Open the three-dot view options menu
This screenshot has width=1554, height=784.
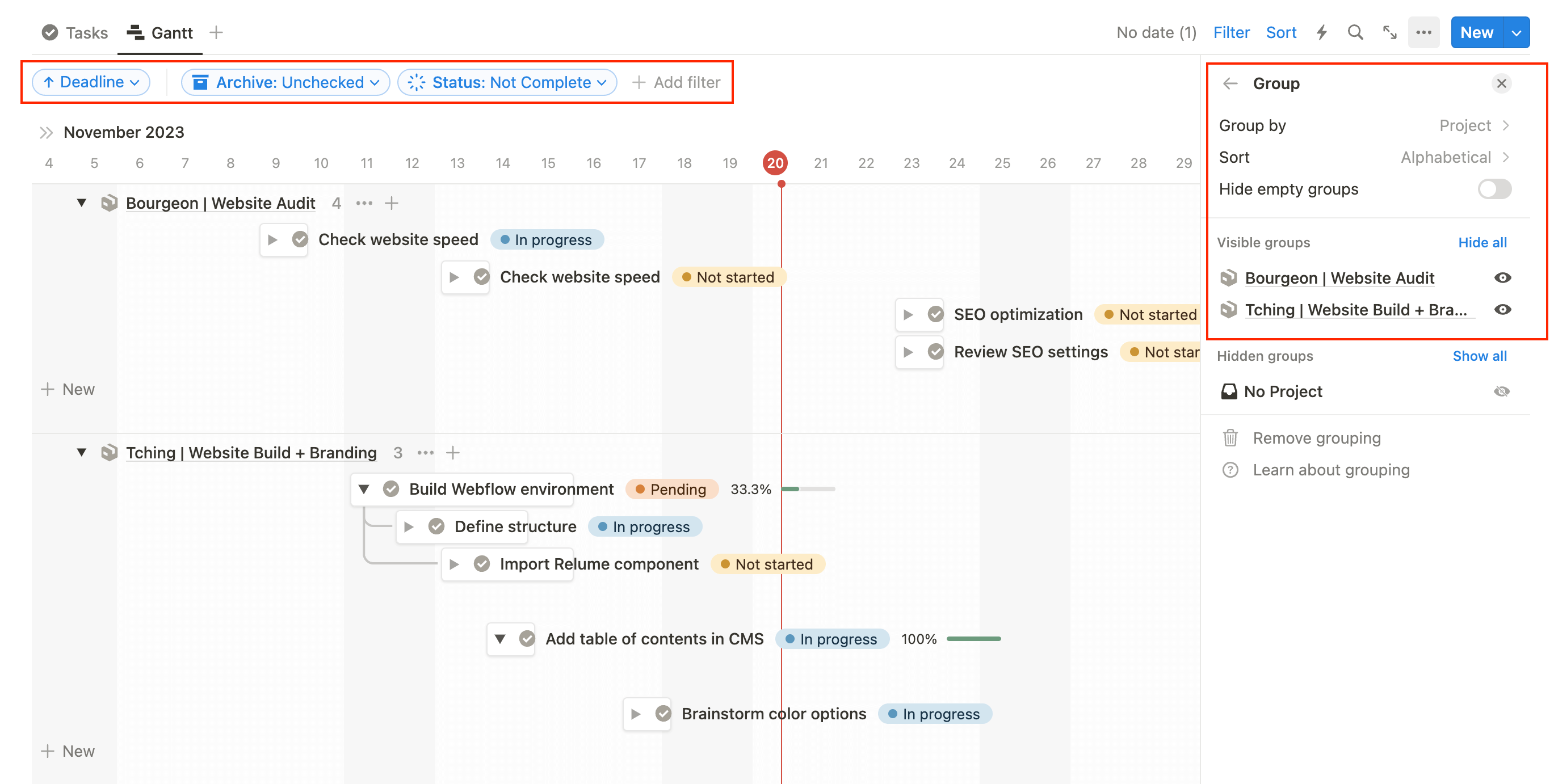coord(1423,32)
